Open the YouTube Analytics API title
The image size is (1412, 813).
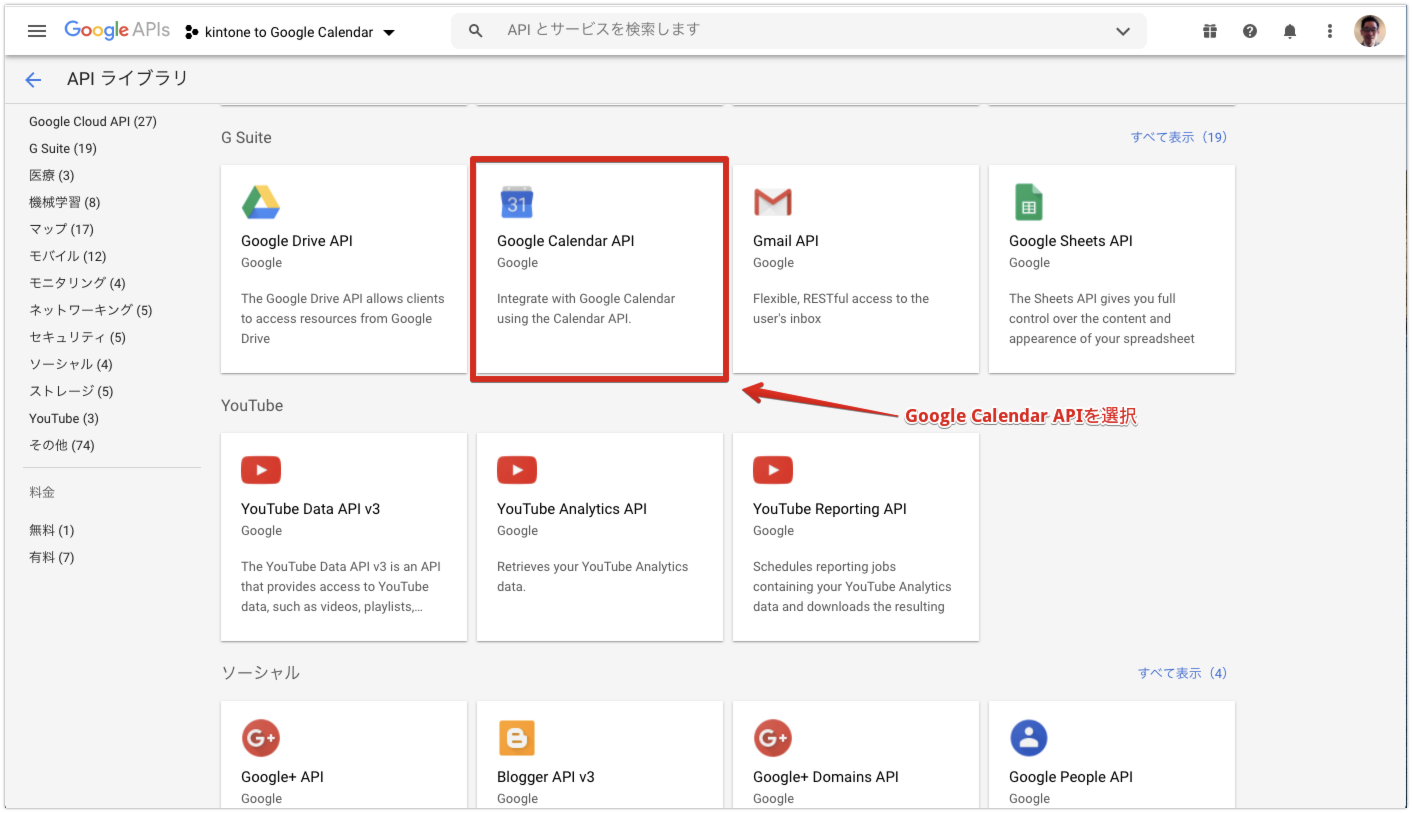(x=572, y=509)
